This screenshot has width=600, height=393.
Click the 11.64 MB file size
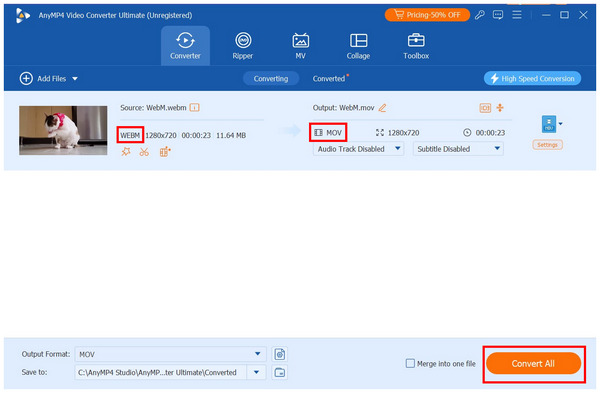(x=231, y=135)
